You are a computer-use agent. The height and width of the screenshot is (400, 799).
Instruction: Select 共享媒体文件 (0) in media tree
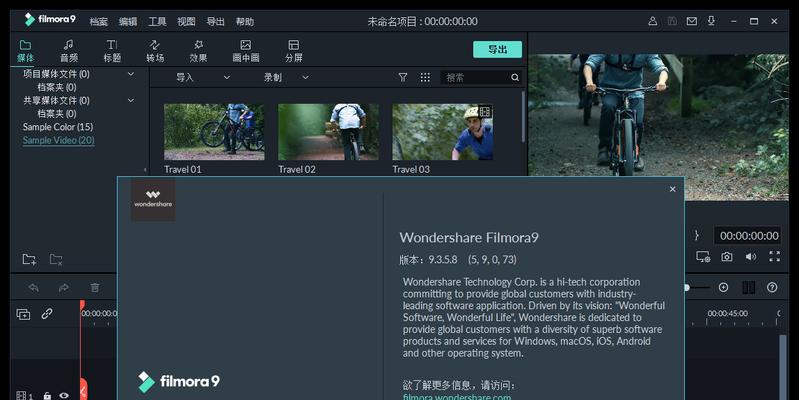[x=56, y=100]
